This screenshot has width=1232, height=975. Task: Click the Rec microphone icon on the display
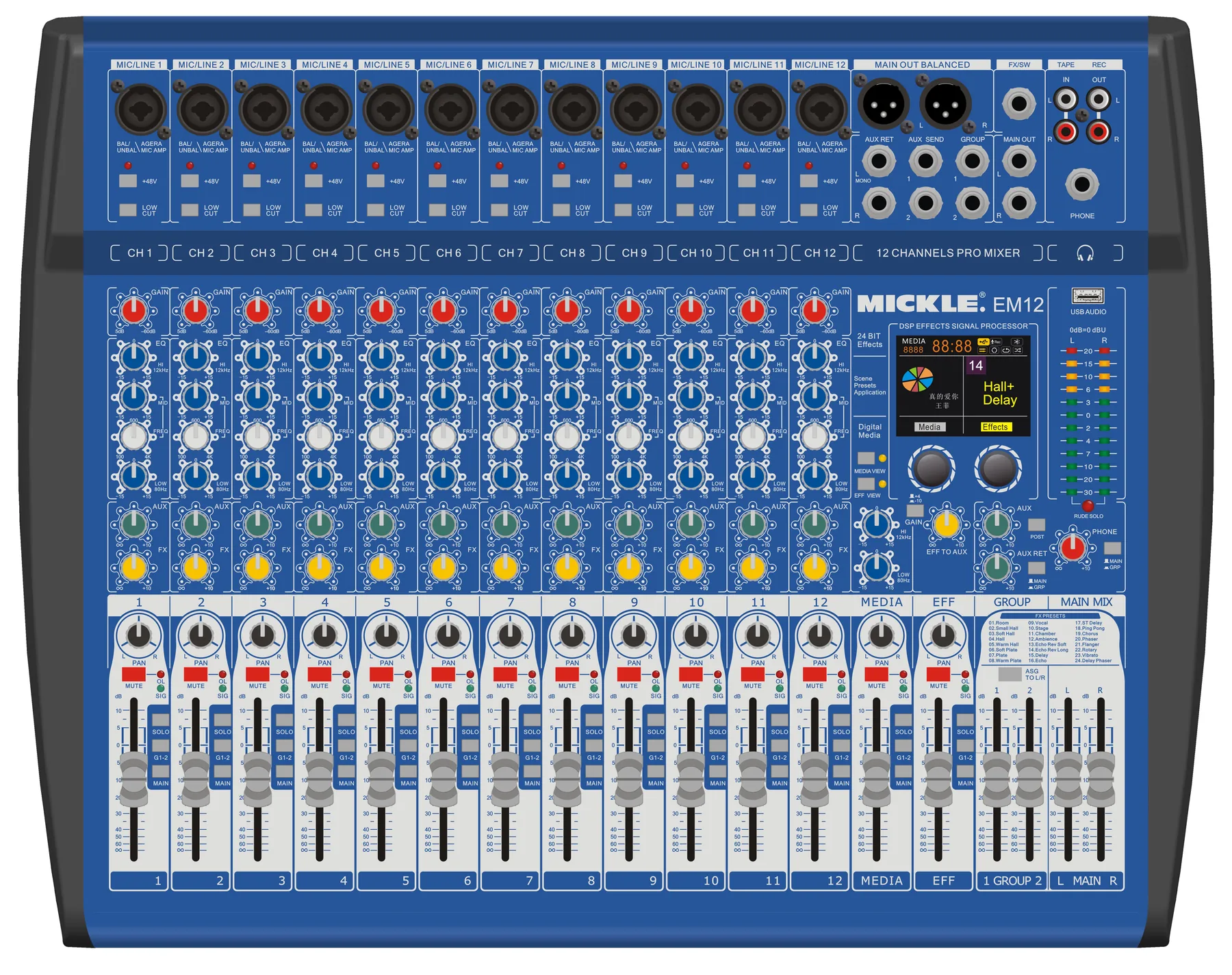click(x=996, y=342)
